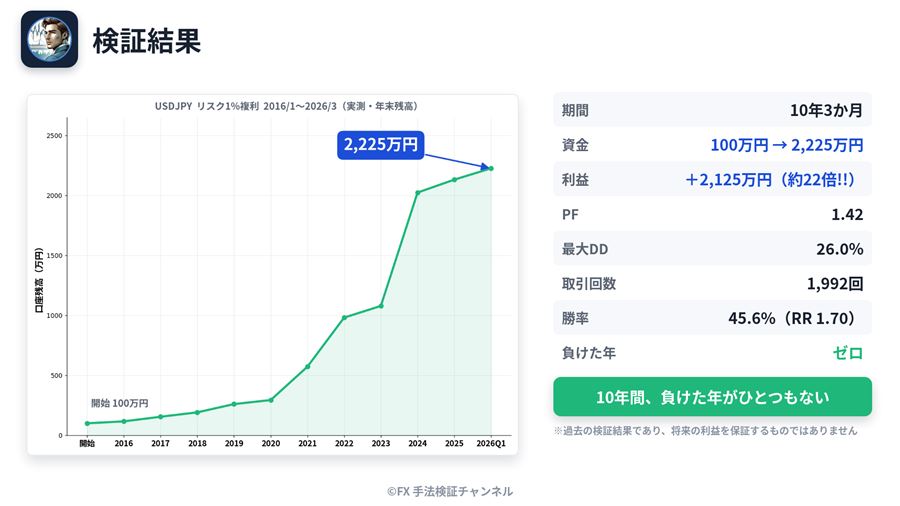Click the 勝率 row label
Viewport: 900px width, 506px height.
pyautogui.click(x=575, y=318)
